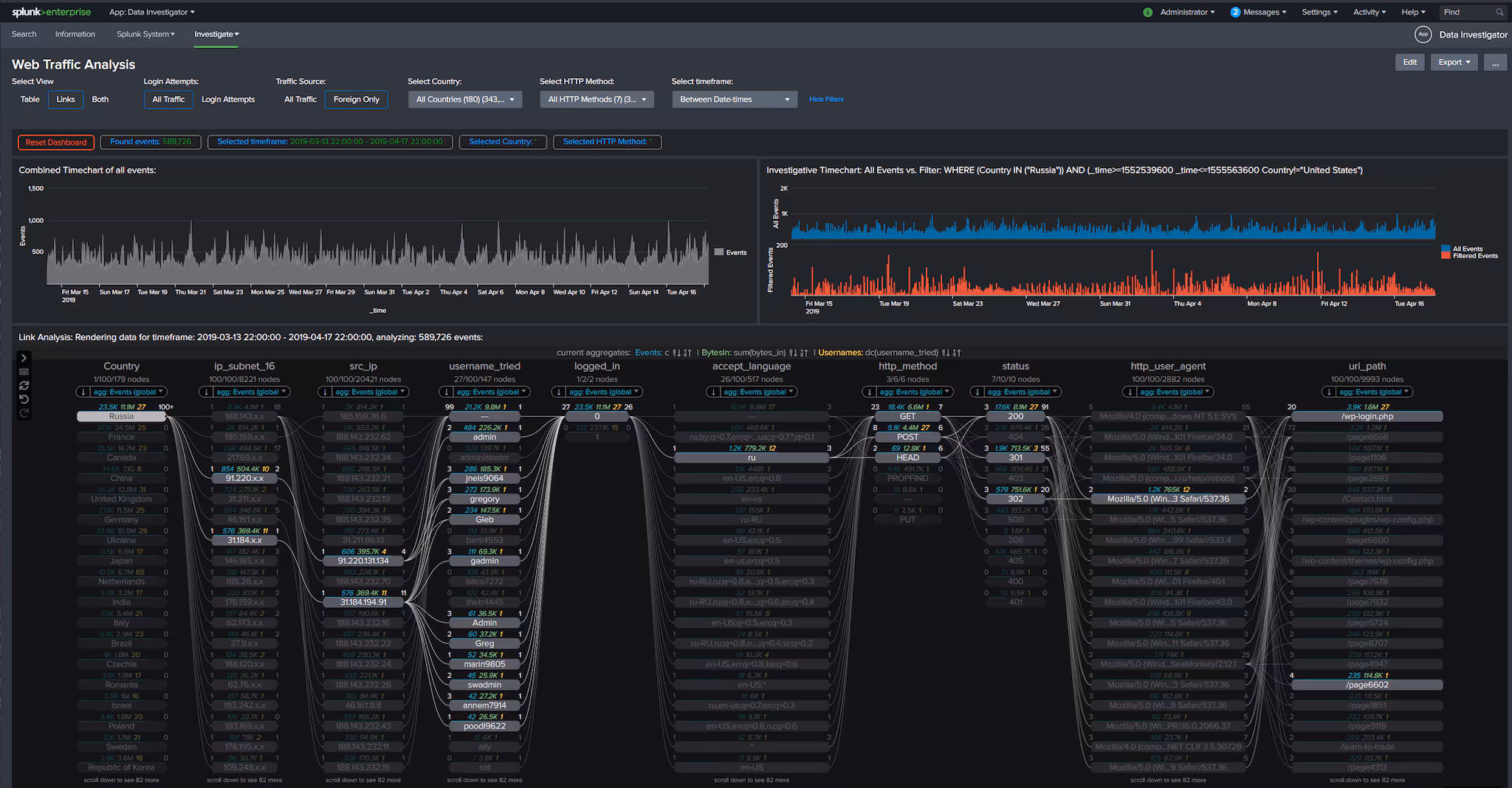Viewport: 1512px width, 788px height.
Task: Open the Between Date-times timeframe dropdown
Action: point(734,99)
